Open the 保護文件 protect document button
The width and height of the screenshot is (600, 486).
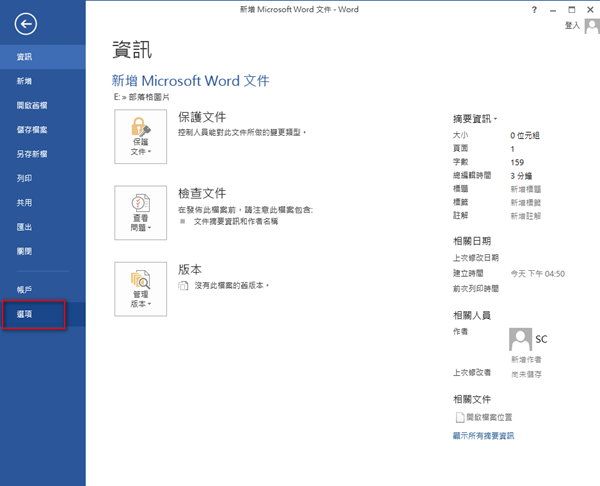pos(140,137)
